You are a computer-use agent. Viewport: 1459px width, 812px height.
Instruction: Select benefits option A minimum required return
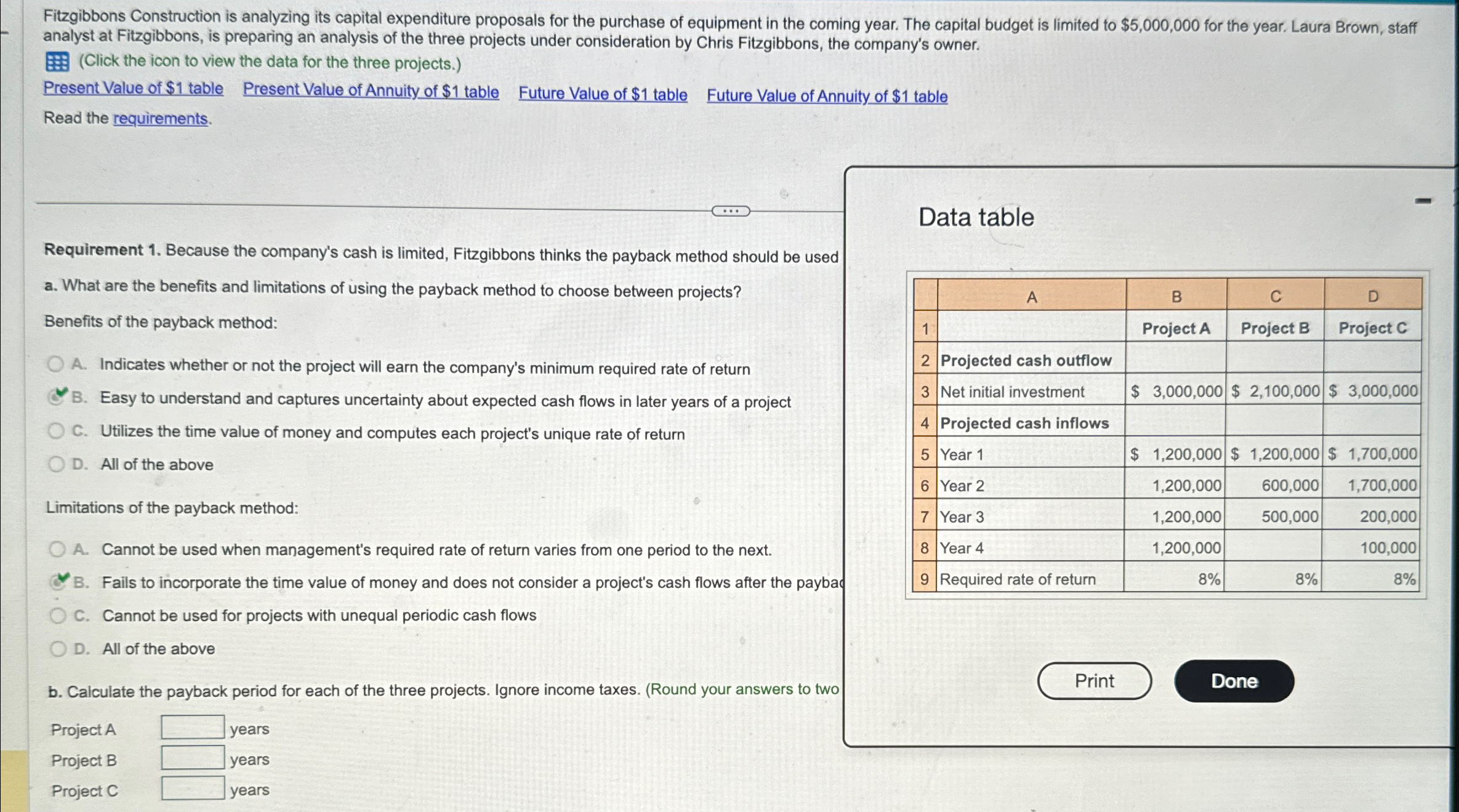(x=55, y=364)
